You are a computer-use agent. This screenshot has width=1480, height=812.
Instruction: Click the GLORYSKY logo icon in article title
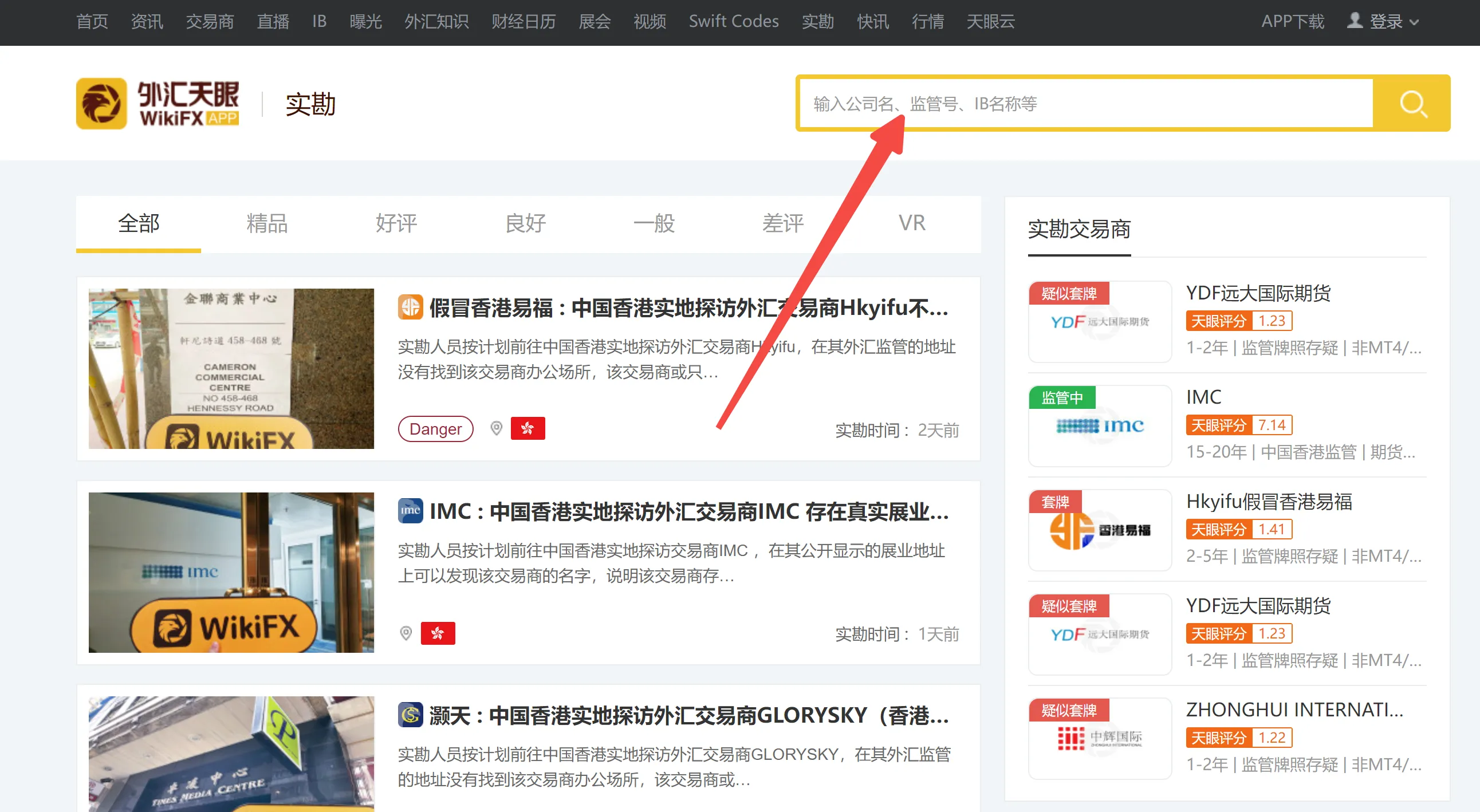click(410, 715)
